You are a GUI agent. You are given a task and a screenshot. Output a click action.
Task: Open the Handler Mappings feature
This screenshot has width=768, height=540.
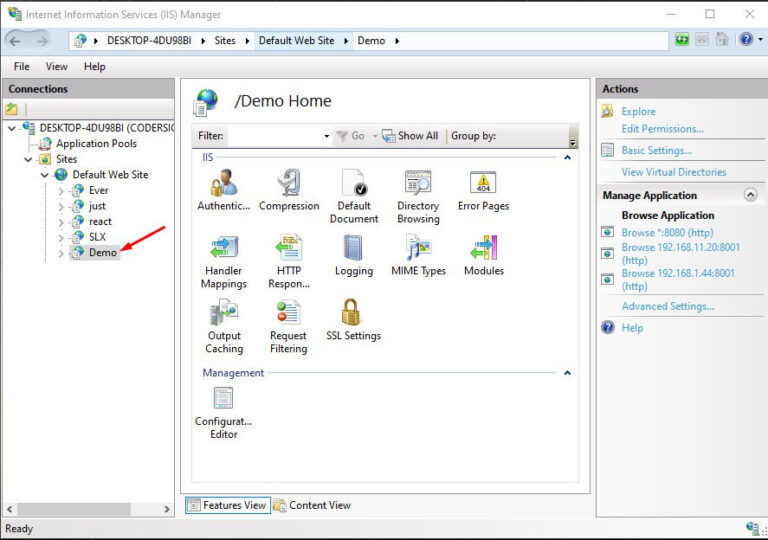tap(224, 262)
